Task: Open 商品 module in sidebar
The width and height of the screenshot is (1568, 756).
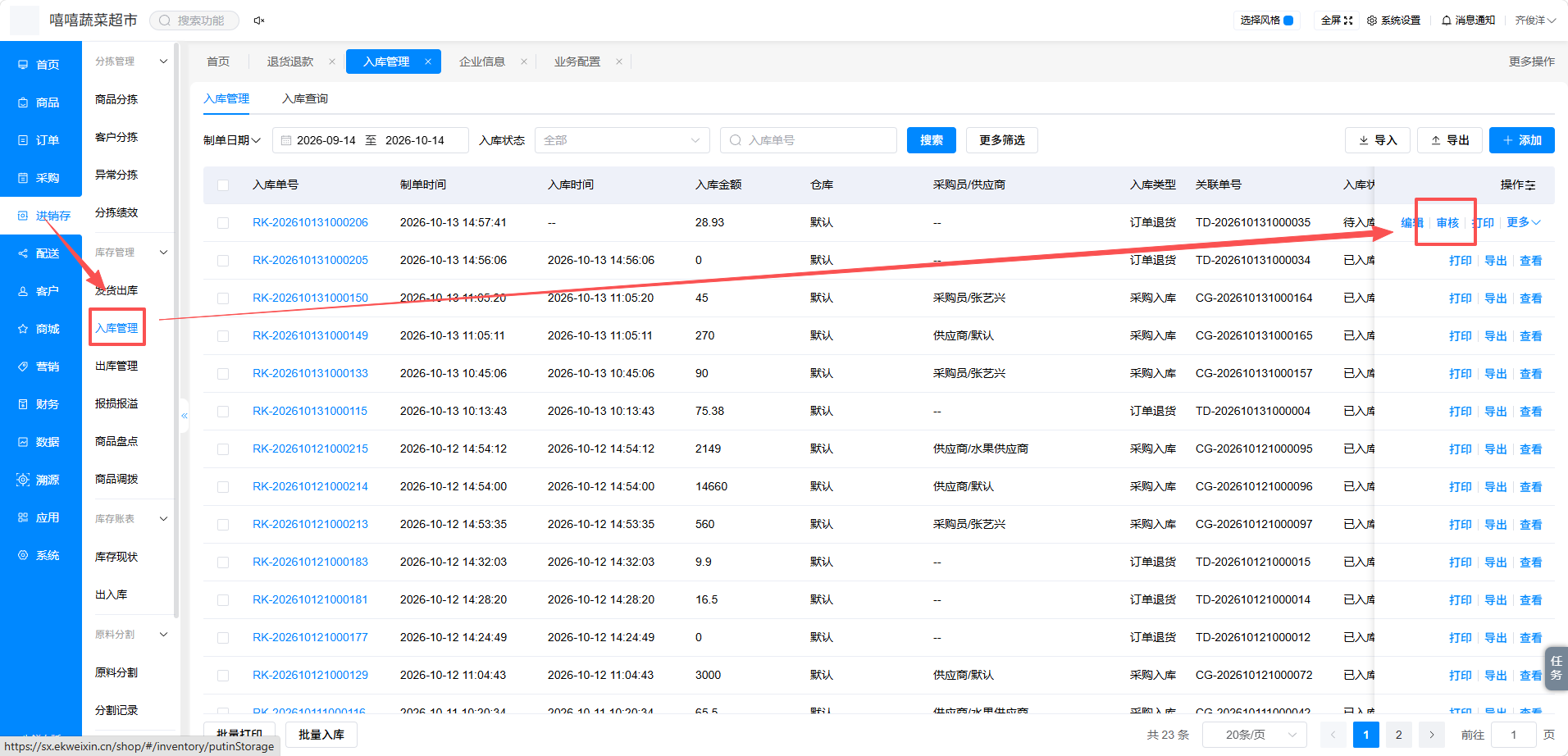Action: tap(39, 102)
